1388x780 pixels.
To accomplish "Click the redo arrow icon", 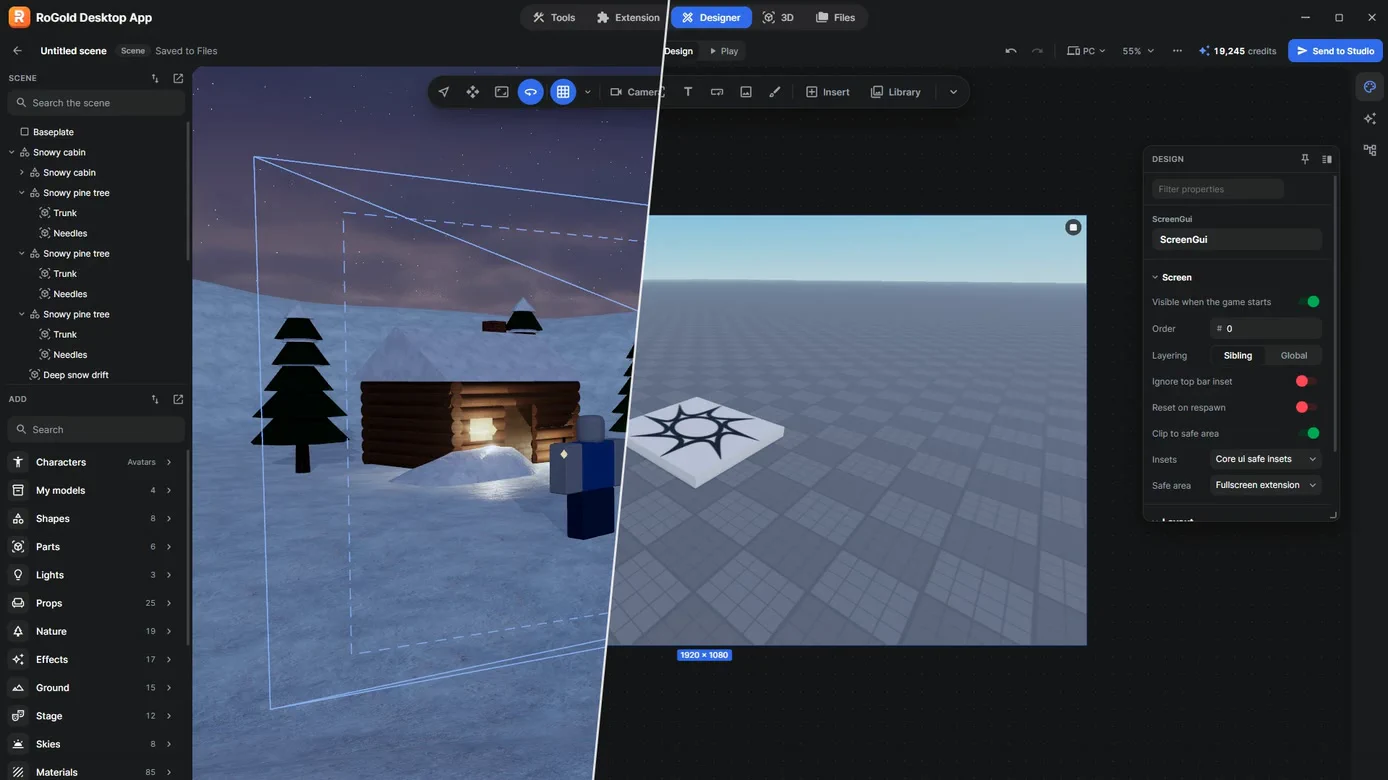I will pos(1037,51).
